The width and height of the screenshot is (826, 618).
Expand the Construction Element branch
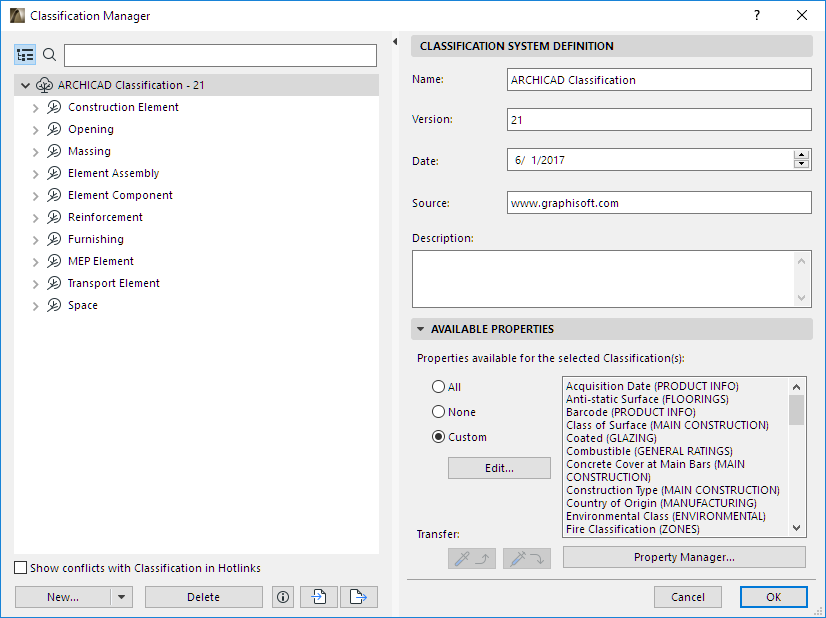(36, 107)
